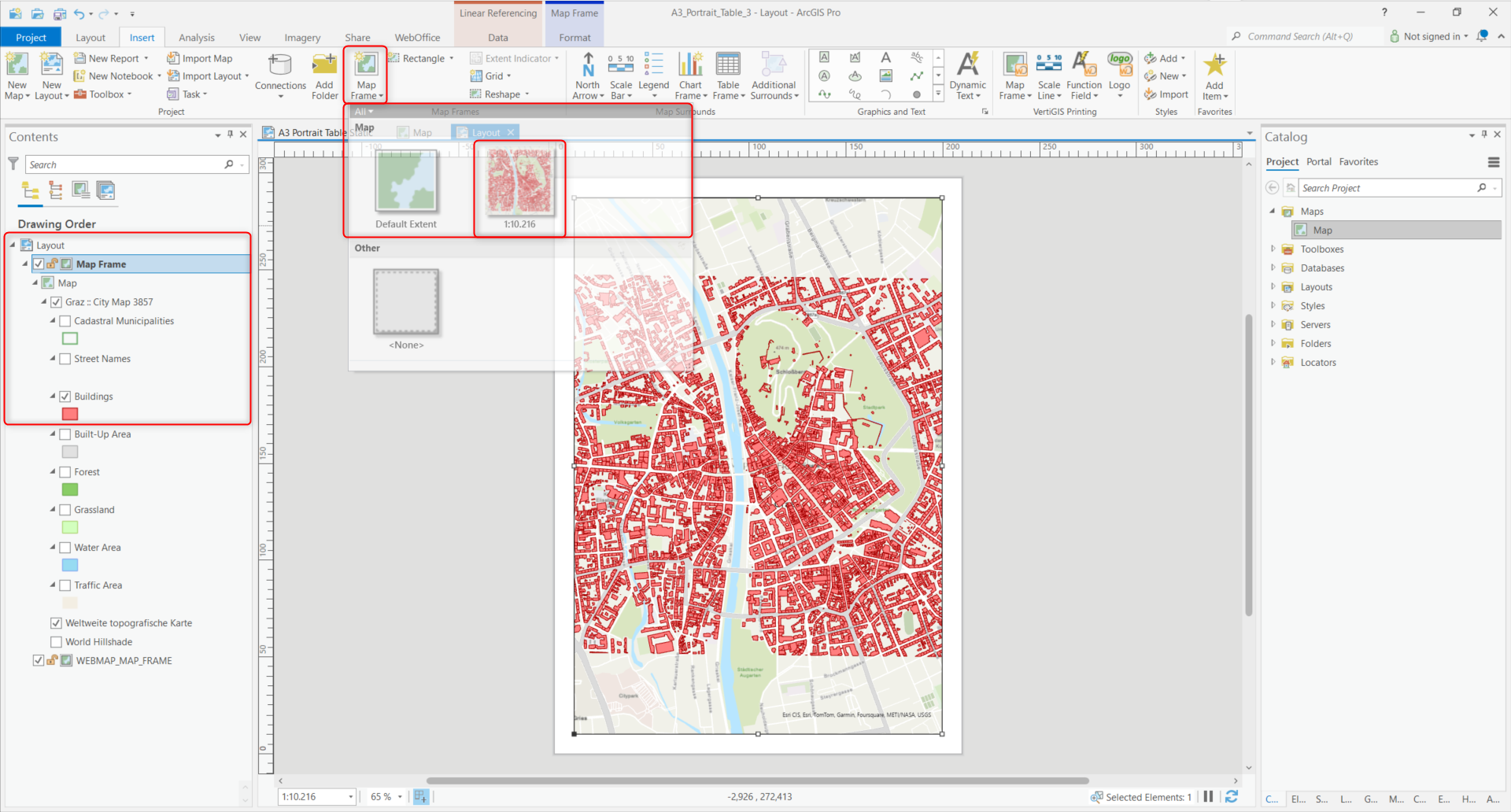This screenshot has height=812, width=1511.
Task: Add a Scale Bar to the layout
Action: (x=621, y=75)
